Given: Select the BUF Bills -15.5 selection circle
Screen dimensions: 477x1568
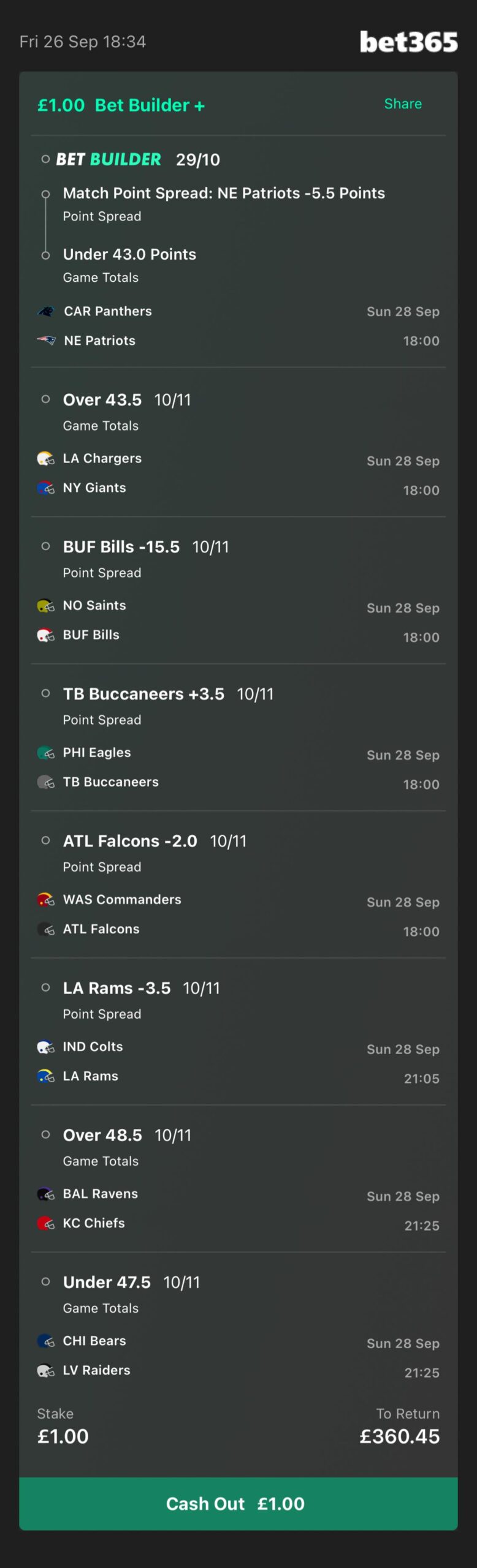Looking at the screenshot, I should [x=45, y=546].
